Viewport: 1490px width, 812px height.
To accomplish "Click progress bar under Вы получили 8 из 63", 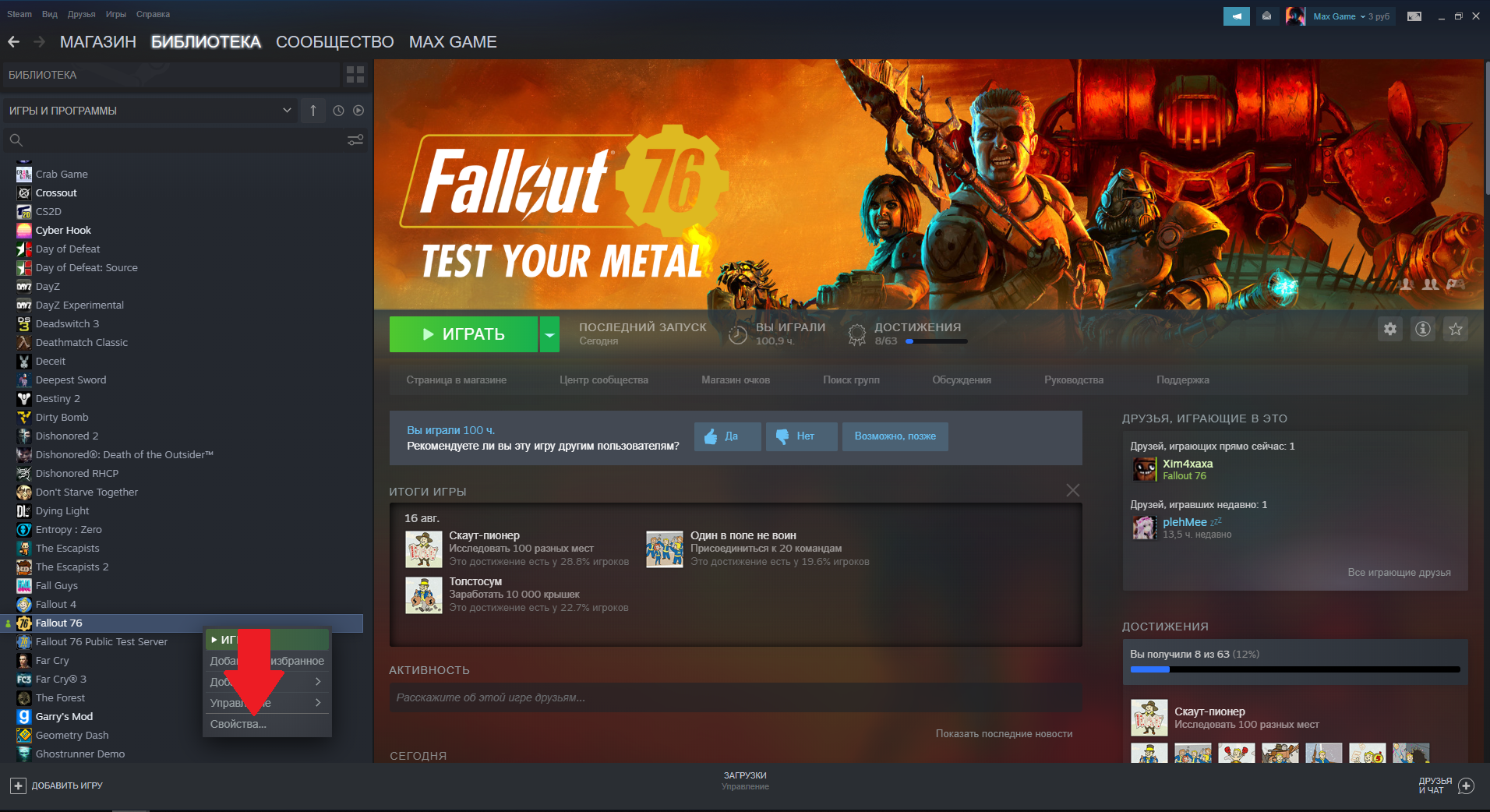I will coord(1295,669).
